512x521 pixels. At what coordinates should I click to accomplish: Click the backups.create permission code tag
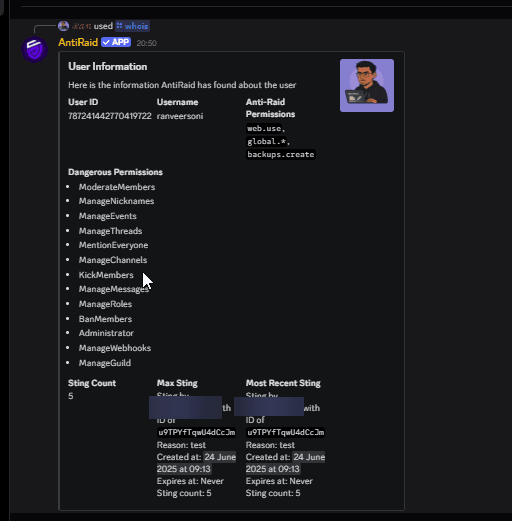tap(281, 154)
